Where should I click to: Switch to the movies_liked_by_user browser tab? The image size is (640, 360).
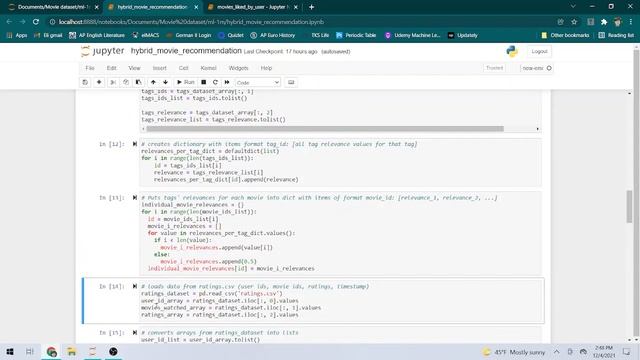253,7
